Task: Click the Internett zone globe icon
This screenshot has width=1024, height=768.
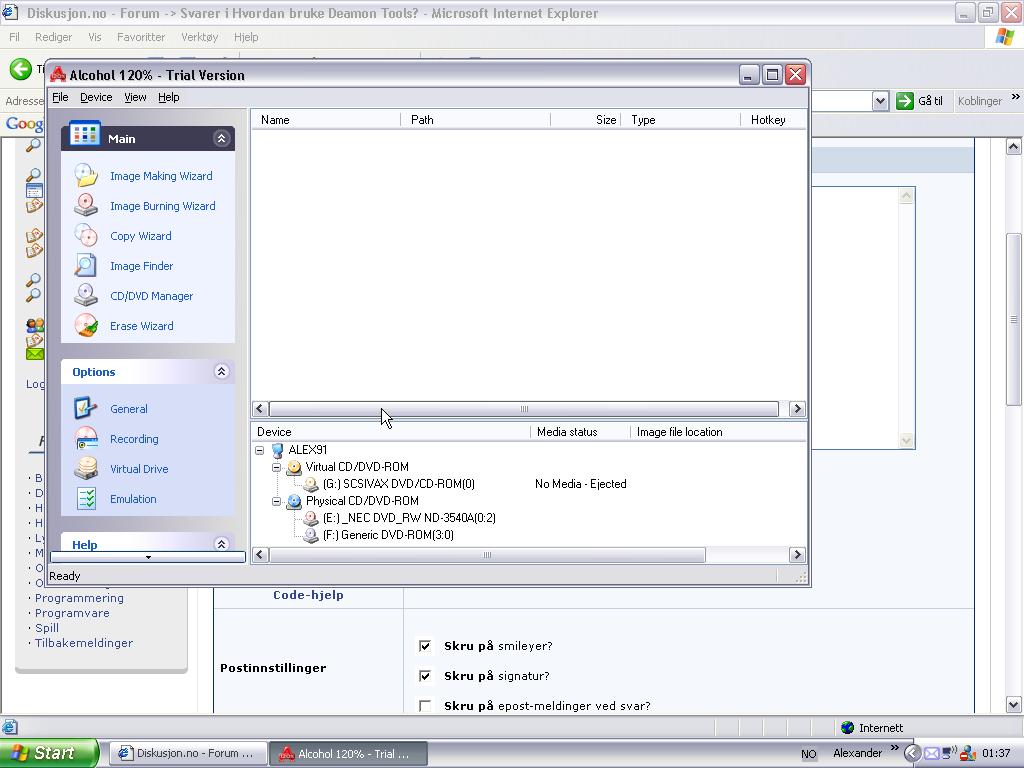Action: [x=848, y=728]
